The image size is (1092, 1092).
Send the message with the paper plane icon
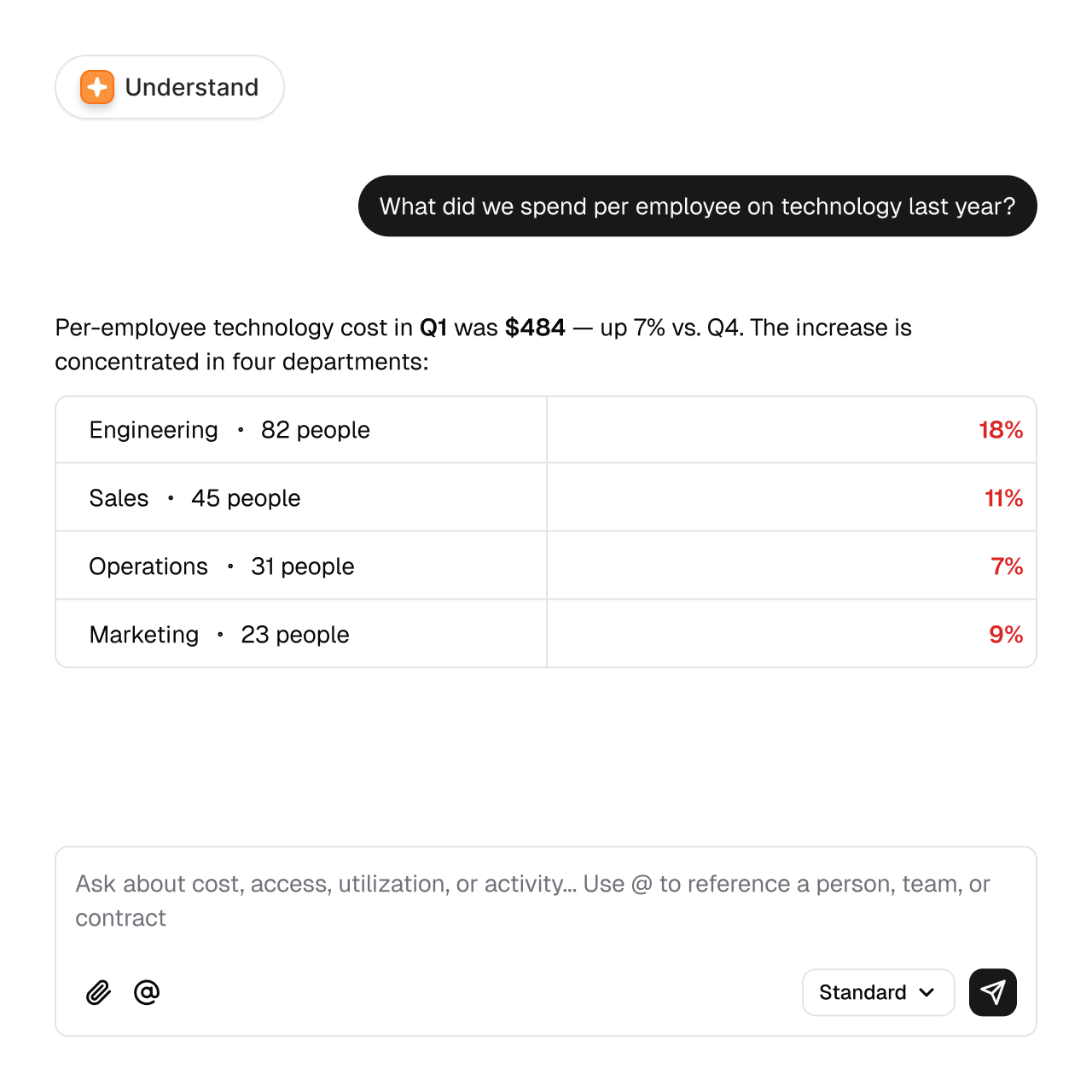[993, 992]
